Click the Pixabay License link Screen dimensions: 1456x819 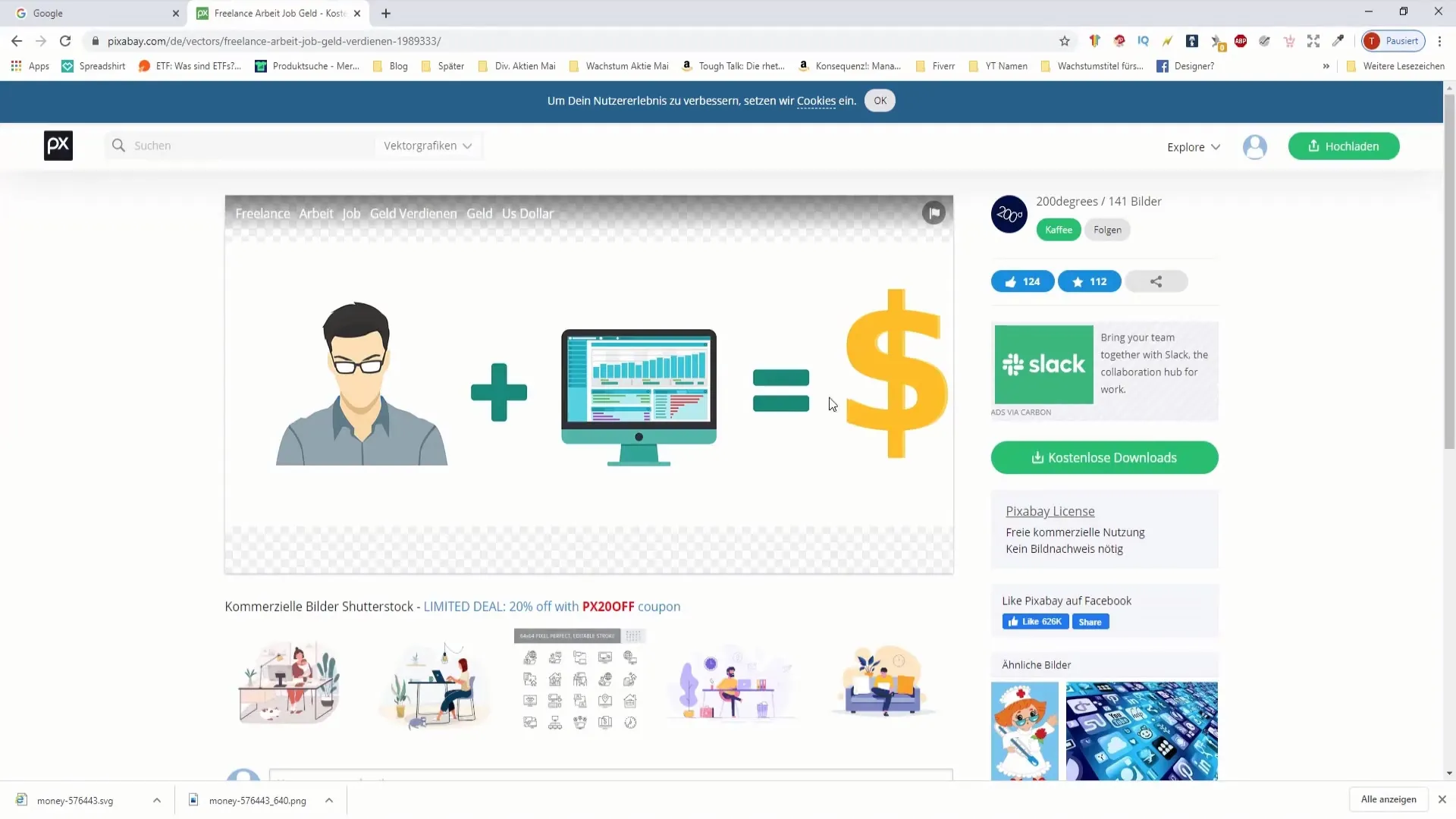pyautogui.click(x=1050, y=511)
